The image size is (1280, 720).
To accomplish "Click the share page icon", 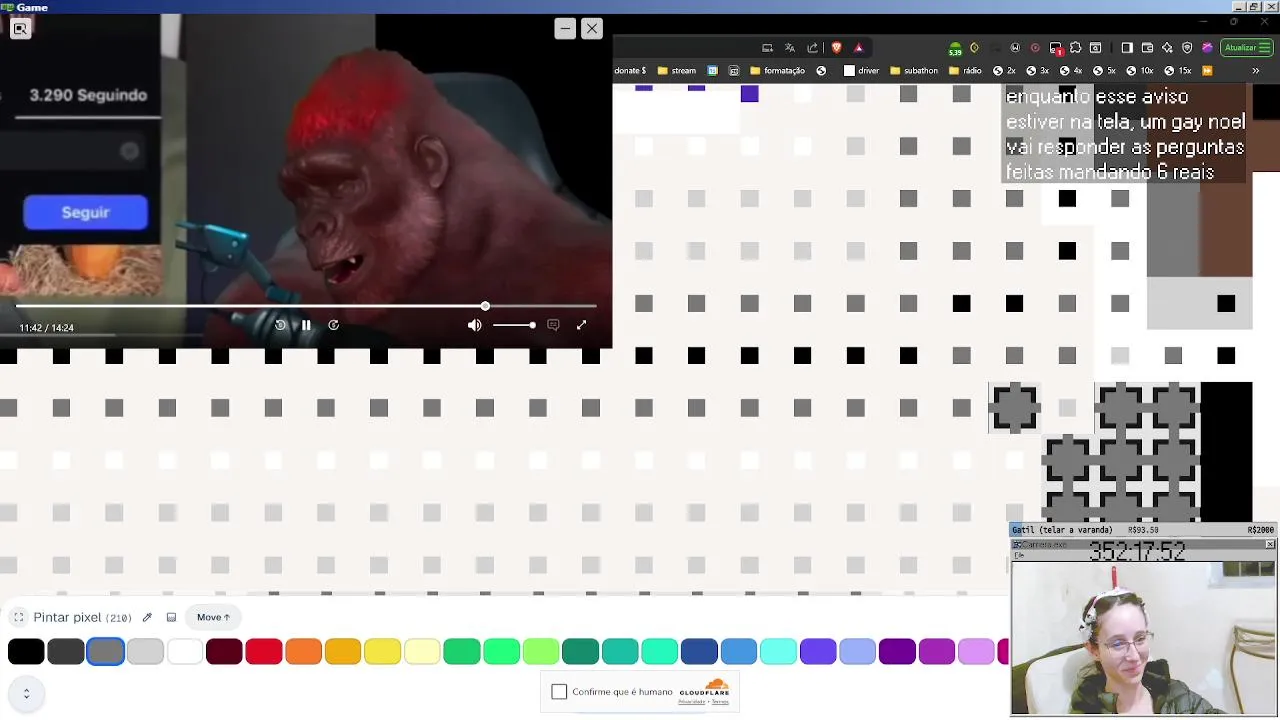I will 812,47.
